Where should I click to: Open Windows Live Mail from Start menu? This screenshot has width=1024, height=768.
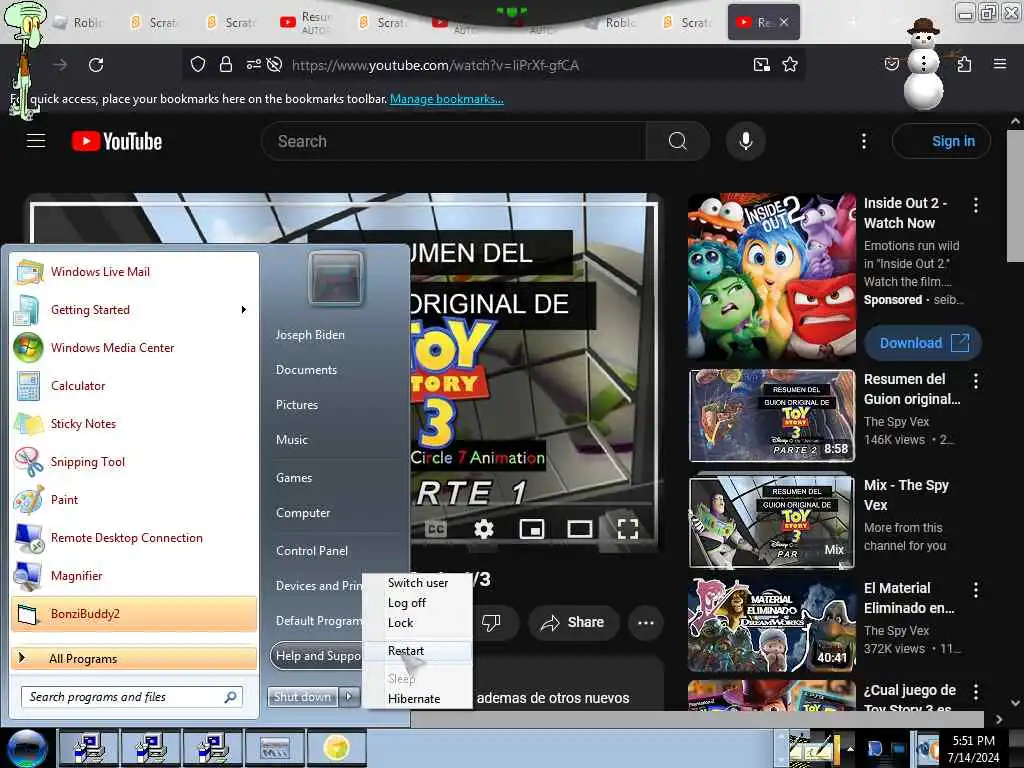[x=100, y=272]
